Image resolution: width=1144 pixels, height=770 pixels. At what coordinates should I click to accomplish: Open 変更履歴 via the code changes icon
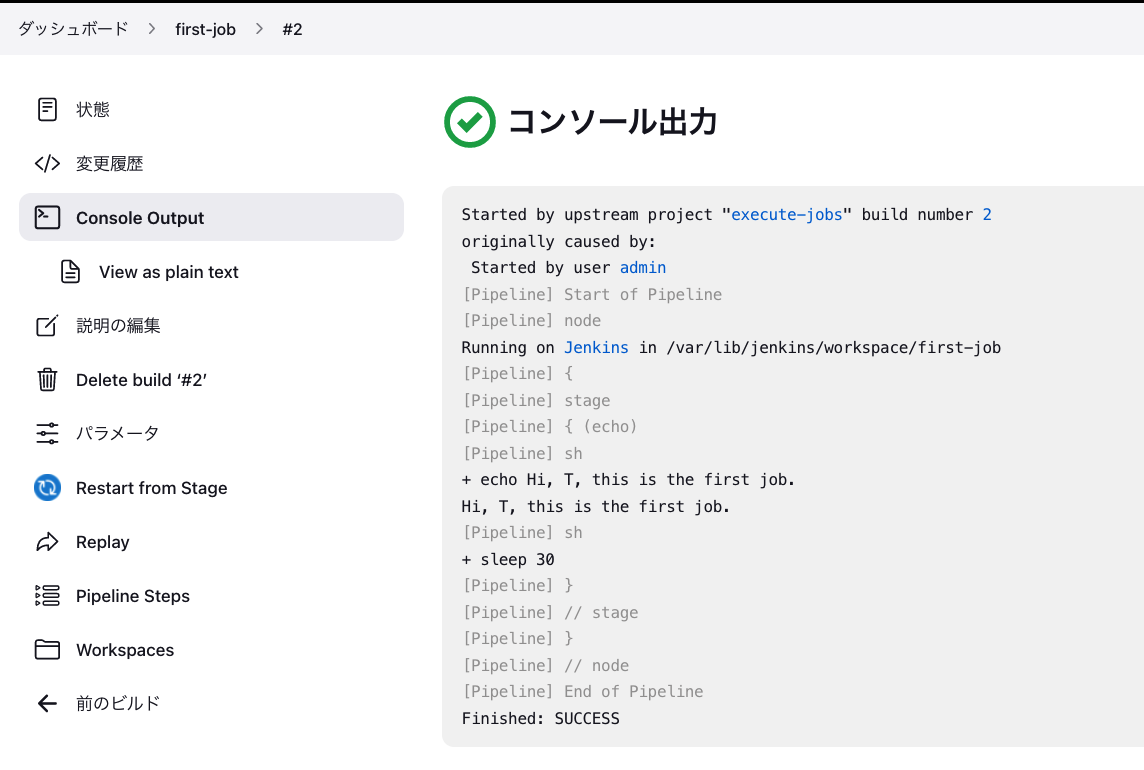point(46,163)
